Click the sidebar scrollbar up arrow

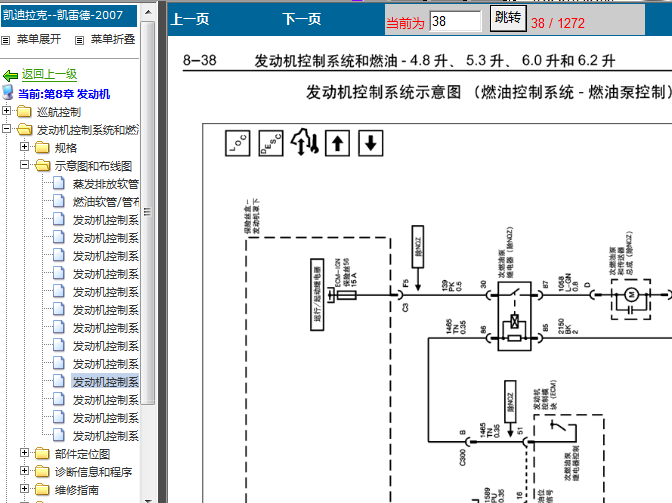(x=148, y=12)
